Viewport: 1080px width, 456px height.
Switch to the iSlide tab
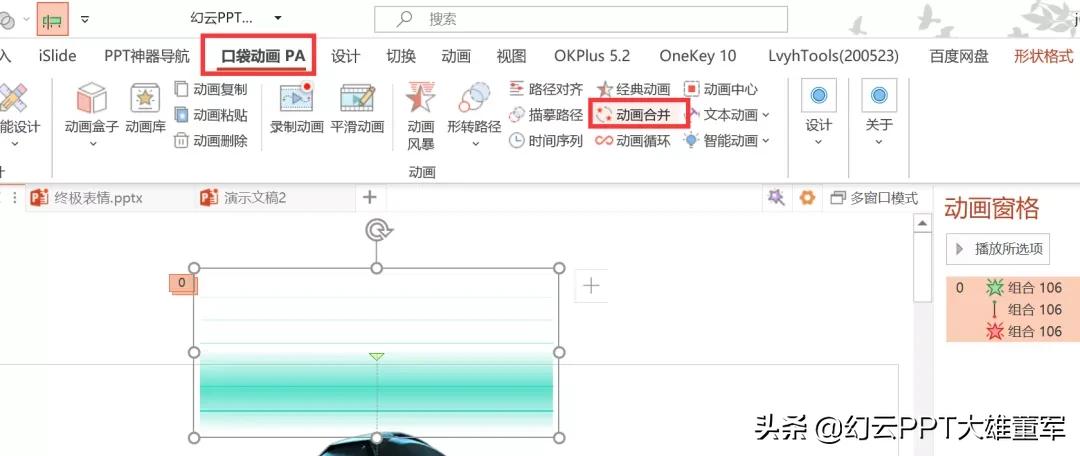[x=58, y=56]
